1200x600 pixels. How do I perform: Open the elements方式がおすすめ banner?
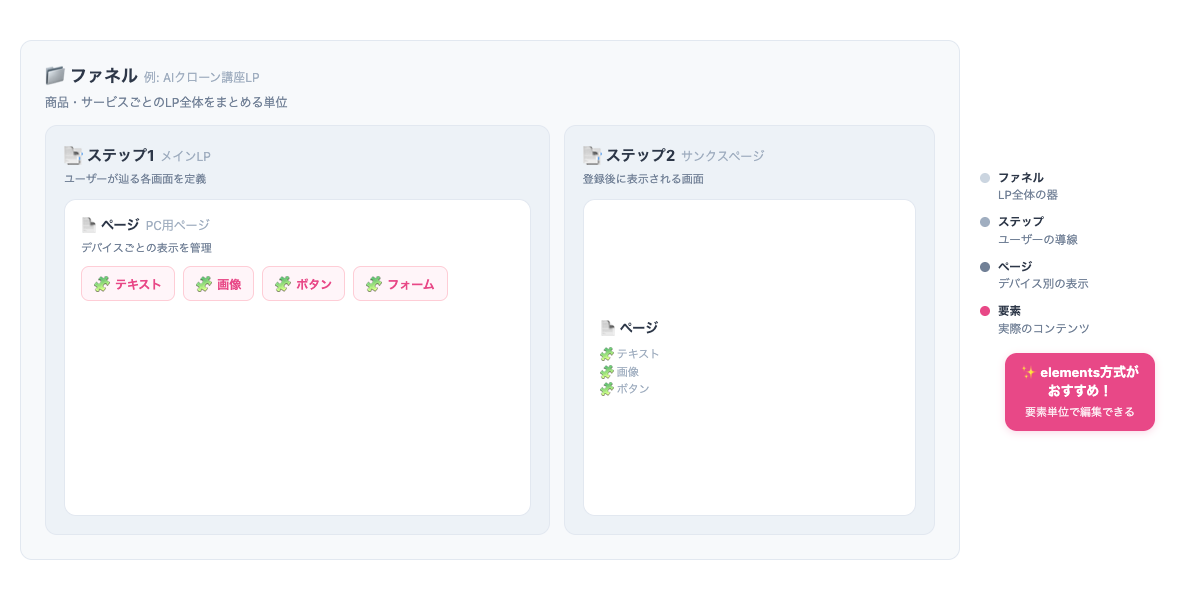(x=1080, y=391)
